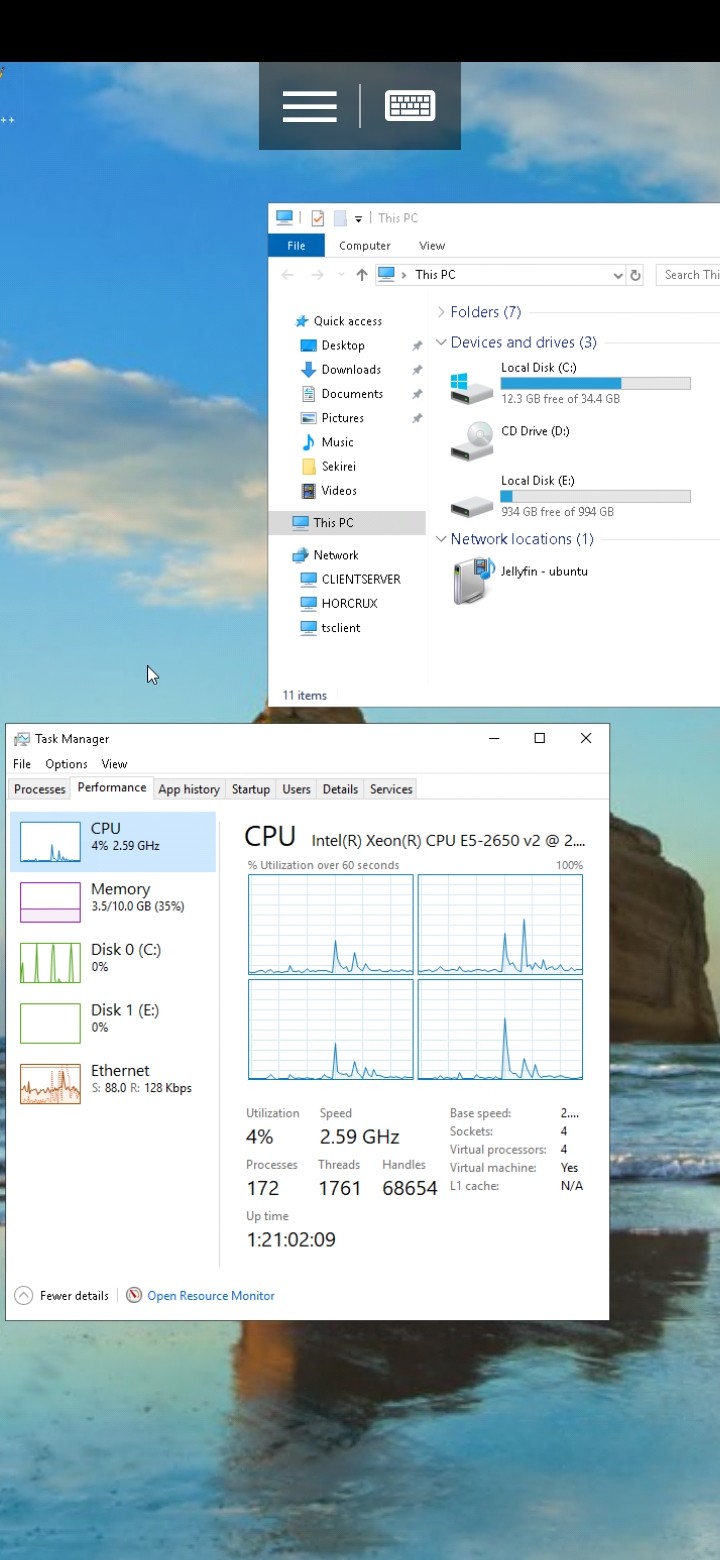Viewport: 720px width, 1560px height.
Task: Collapse the Network locations group
Action: point(441,539)
